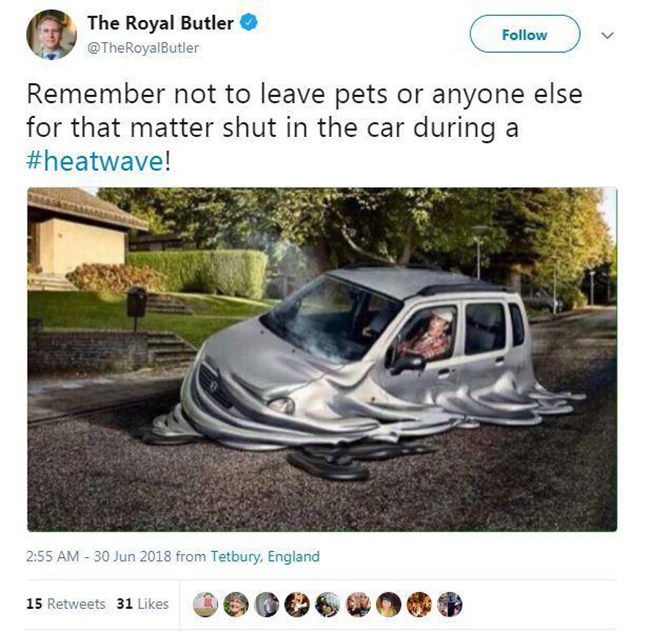Click the fifth liker avatar

point(328,604)
